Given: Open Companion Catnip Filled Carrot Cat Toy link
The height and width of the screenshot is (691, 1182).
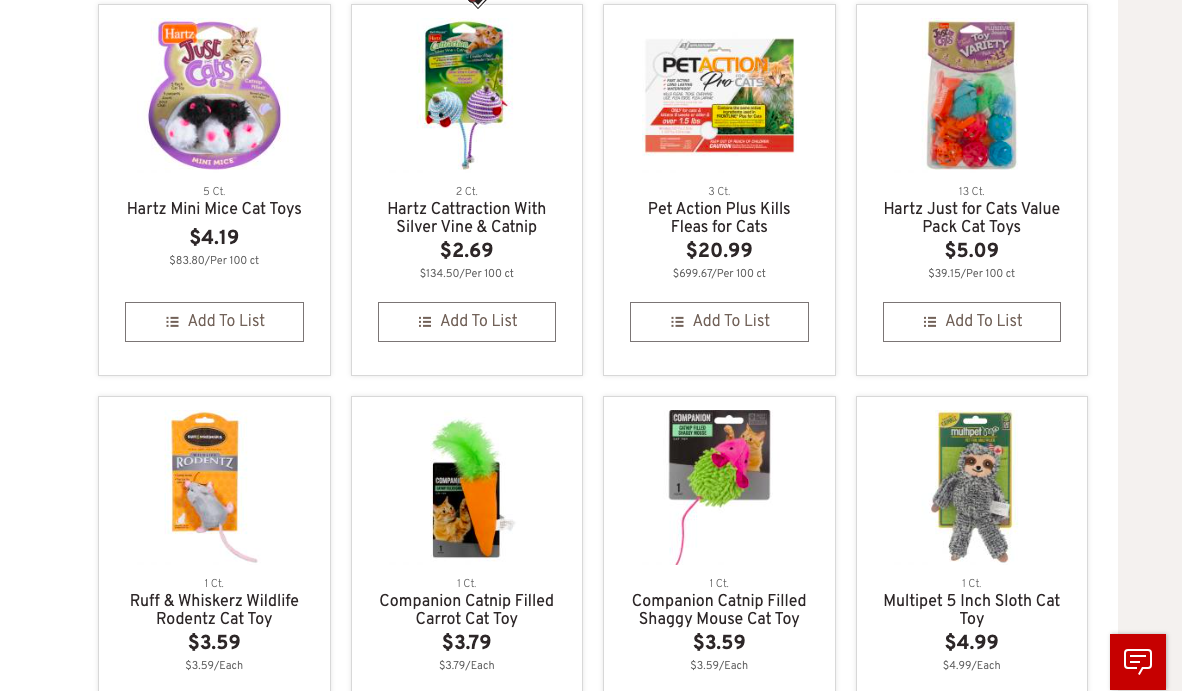Looking at the screenshot, I should click(466, 610).
